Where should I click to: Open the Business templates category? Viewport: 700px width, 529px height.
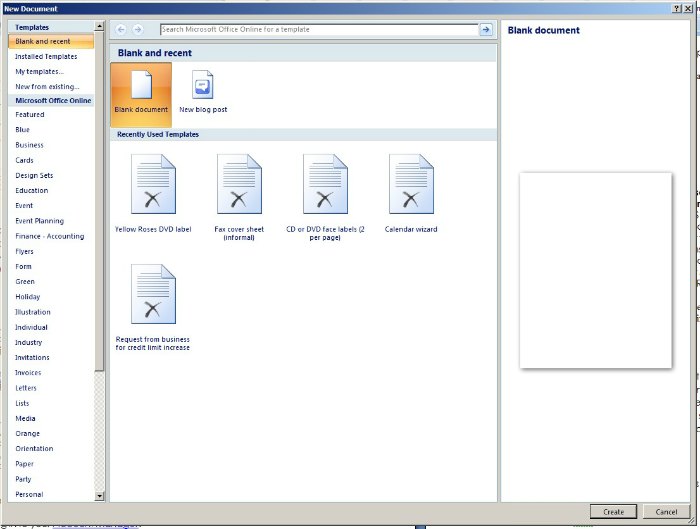pyautogui.click(x=29, y=145)
